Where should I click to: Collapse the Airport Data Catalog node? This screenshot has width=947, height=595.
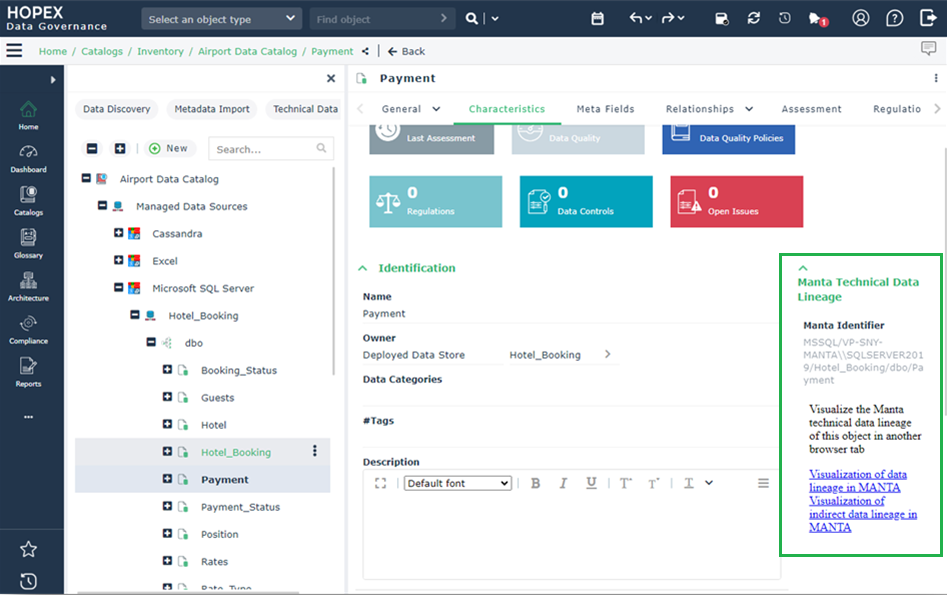click(x=86, y=179)
